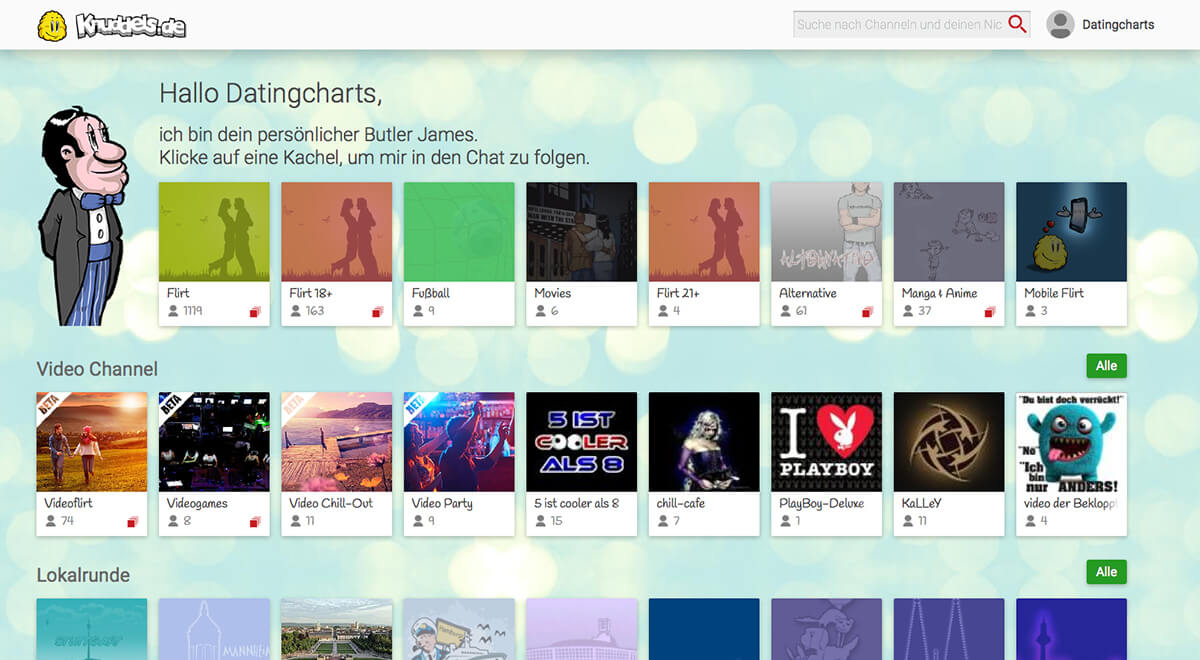Click the Video Party tile label
1200x660 pixels.
click(x=442, y=503)
